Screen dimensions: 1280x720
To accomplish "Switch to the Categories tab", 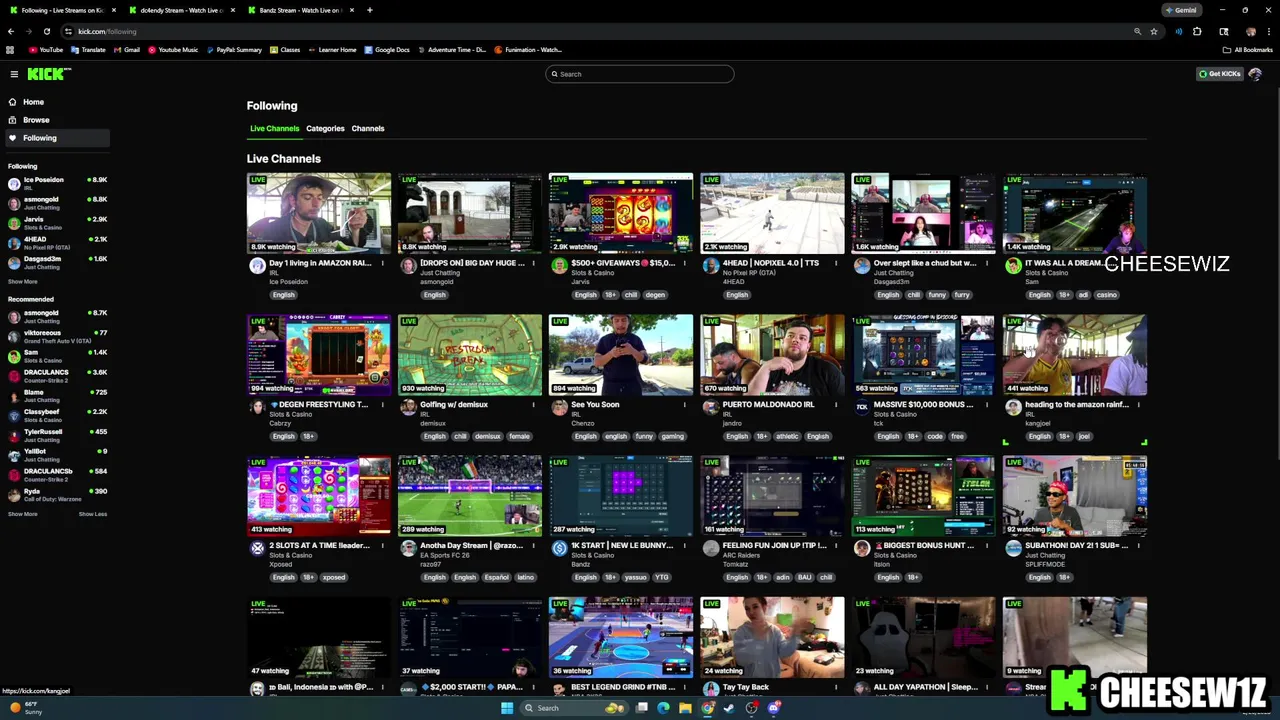I will [325, 128].
